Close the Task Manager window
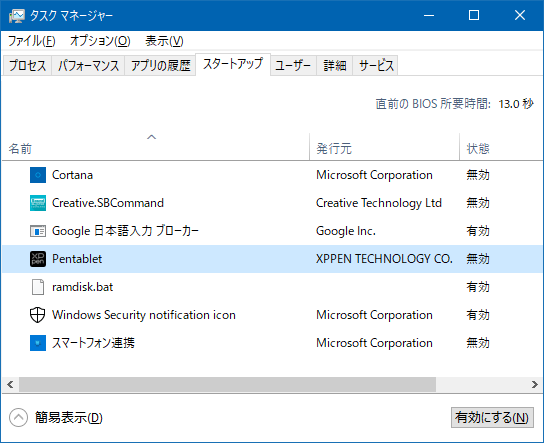This screenshot has height=443, width=544. (x=520, y=15)
